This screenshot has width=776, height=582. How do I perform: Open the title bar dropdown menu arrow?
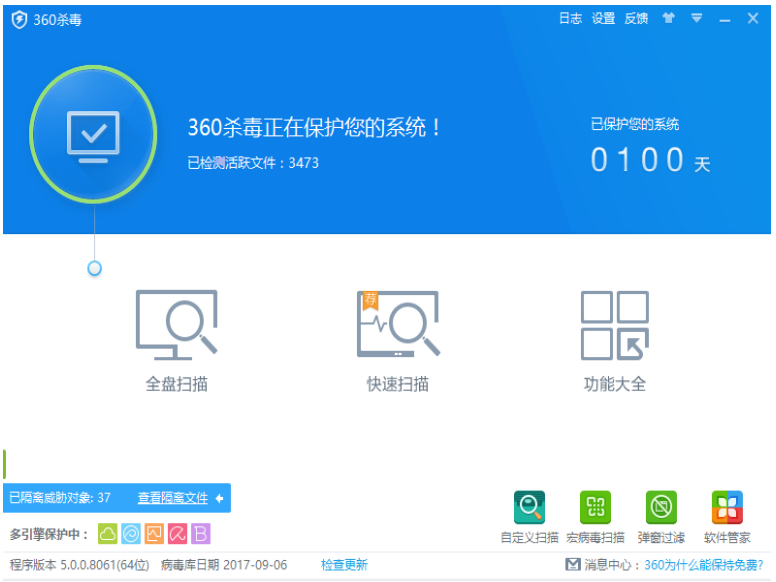pos(696,19)
